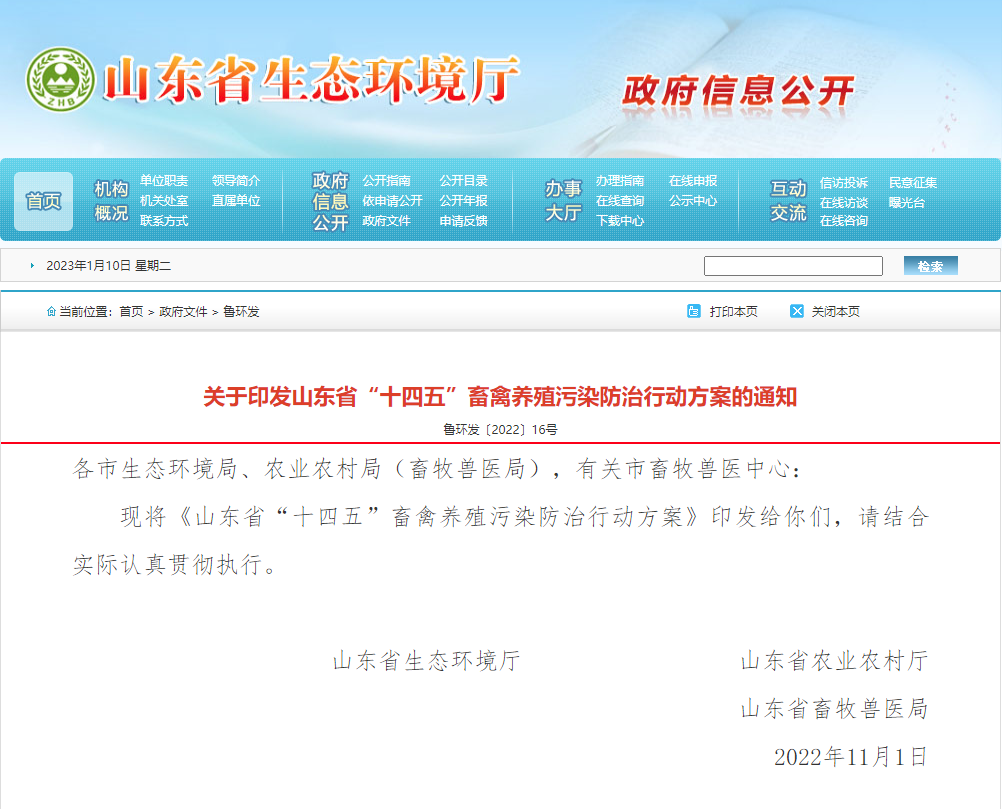Click the print icon beside 打印本页
This screenshot has height=809, width=1002.
pyautogui.click(x=694, y=312)
